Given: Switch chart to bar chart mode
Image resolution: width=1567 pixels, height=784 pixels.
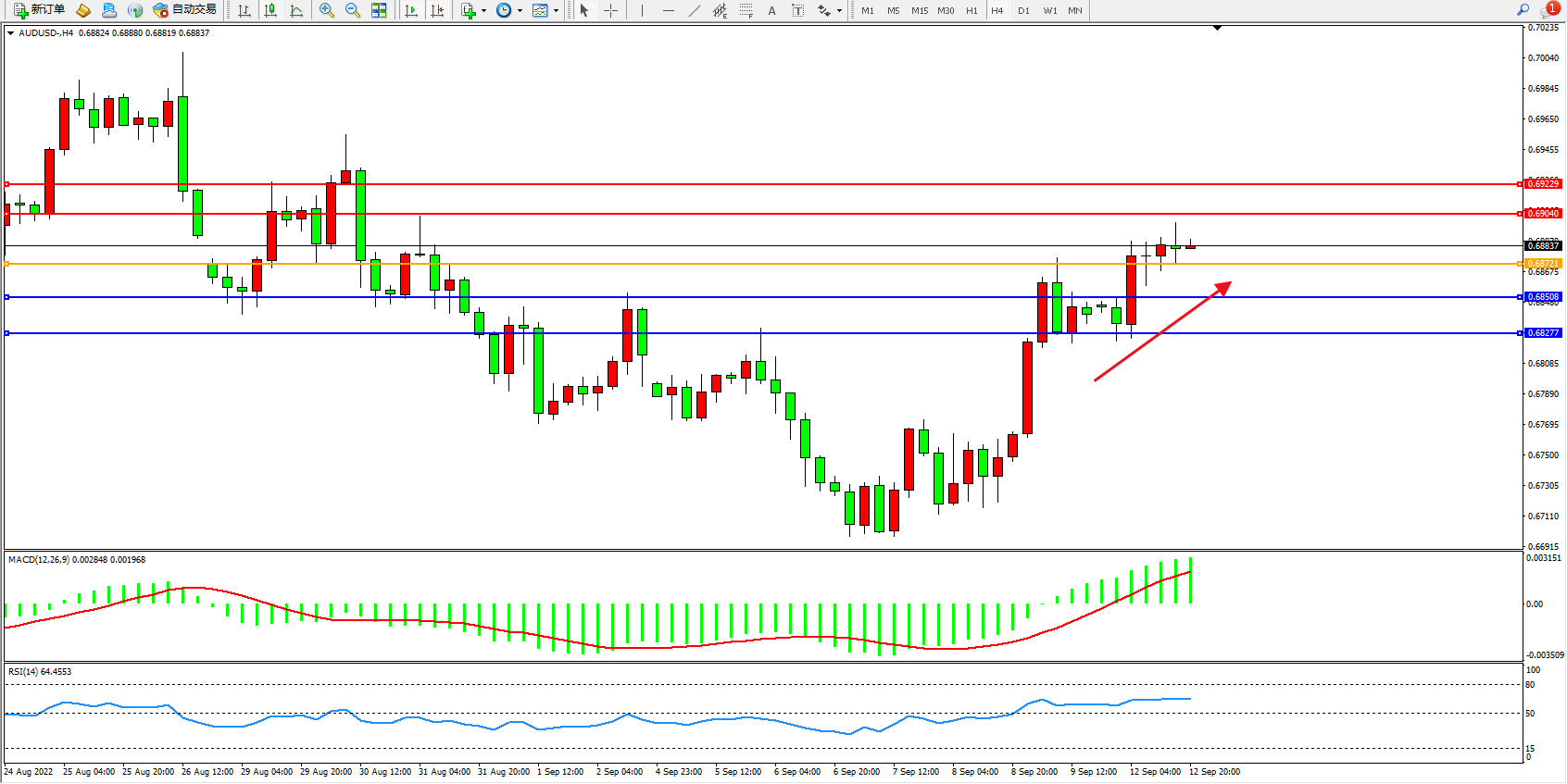Looking at the screenshot, I should click(244, 10).
